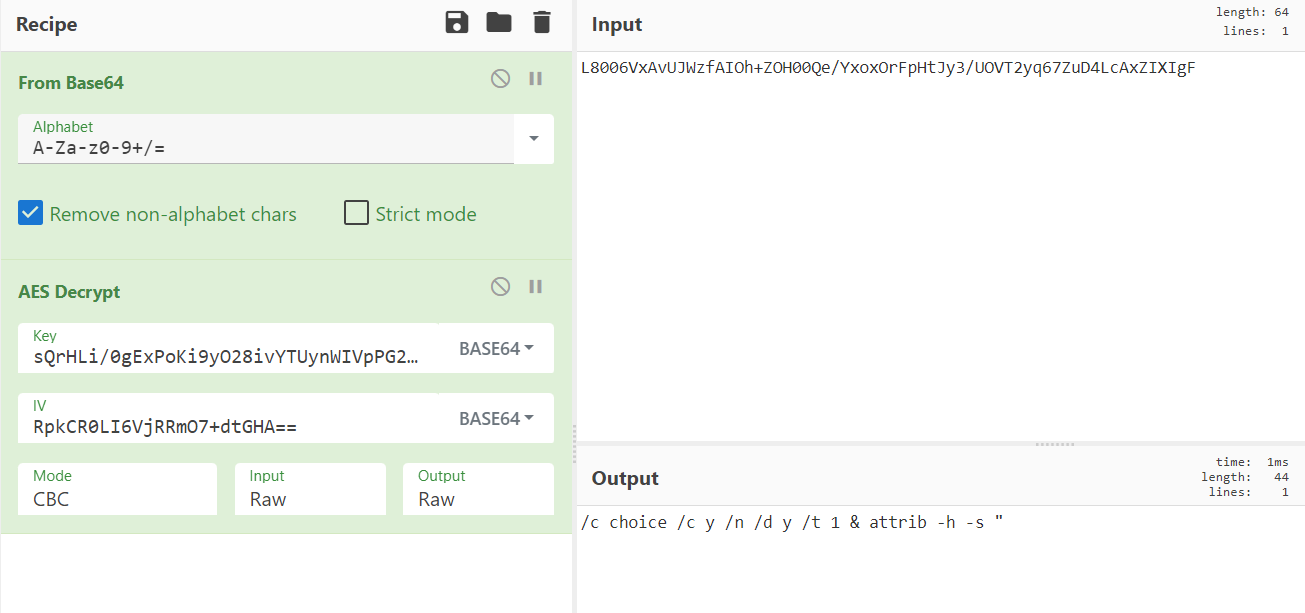Open the AES Input format selector
The width and height of the screenshot is (1305, 613).
tap(310, 489)
